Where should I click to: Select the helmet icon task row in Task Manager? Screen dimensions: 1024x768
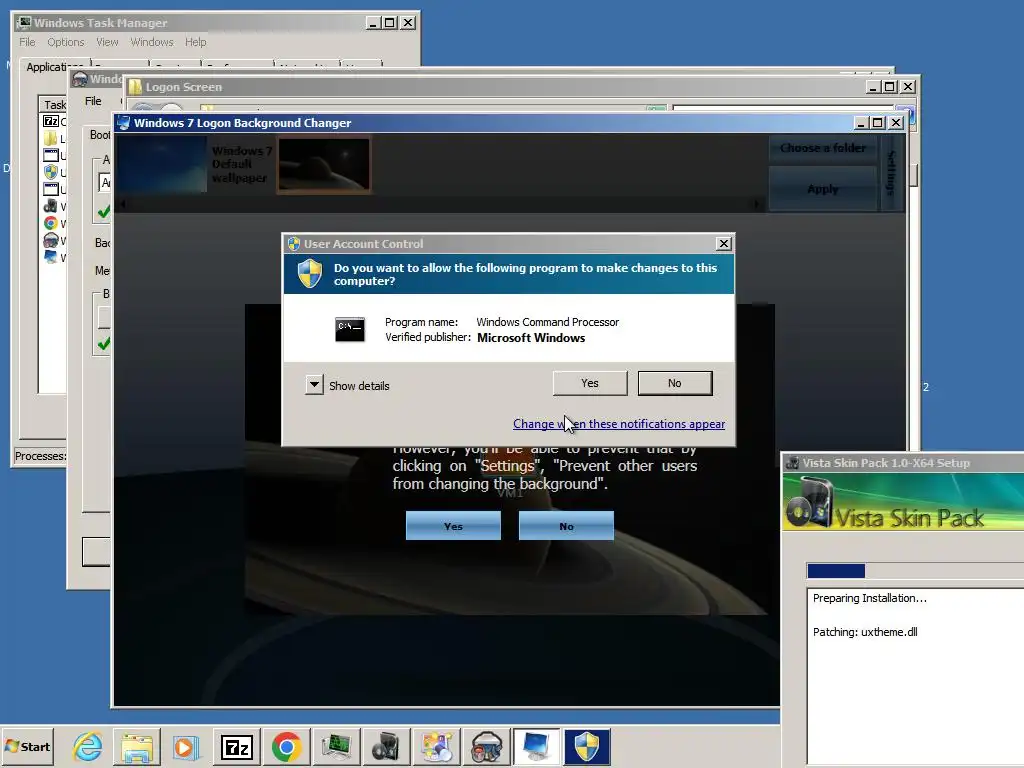54,240
